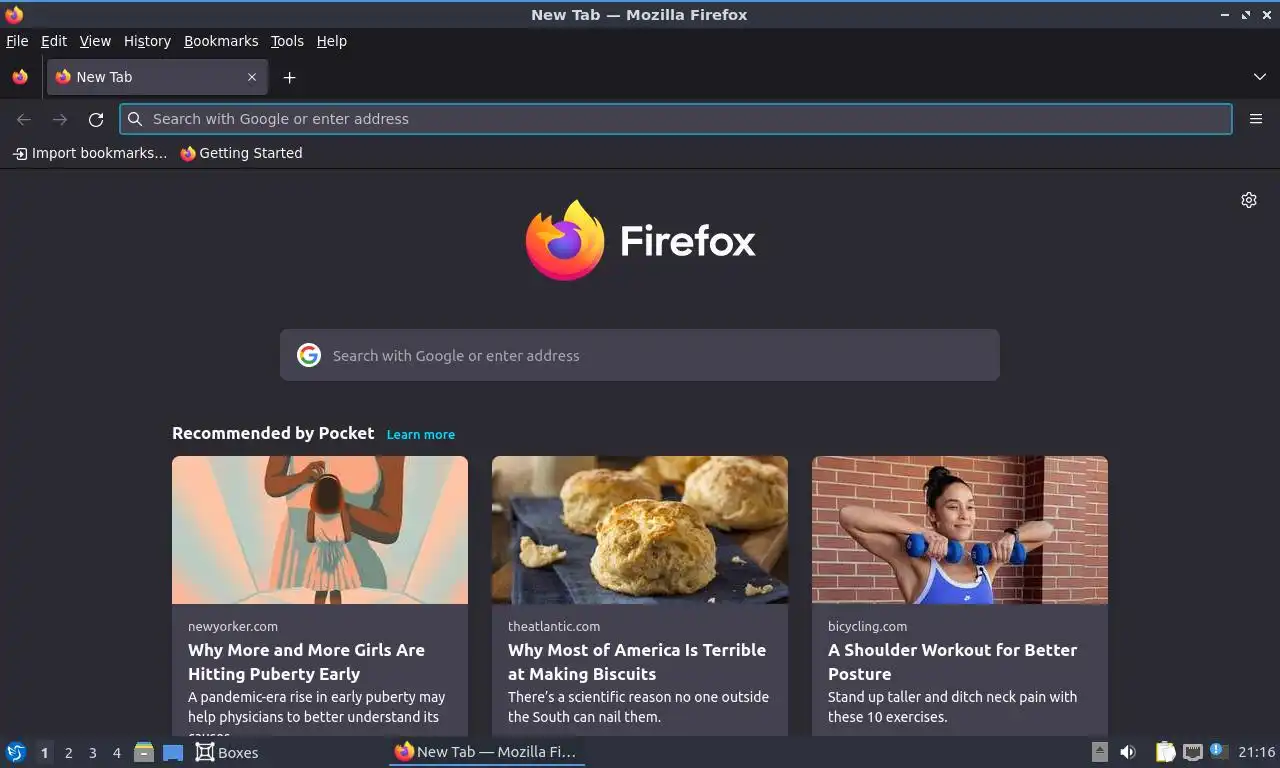Click the 'Recommended by Pocket' heading

click(x=273, y=433)
